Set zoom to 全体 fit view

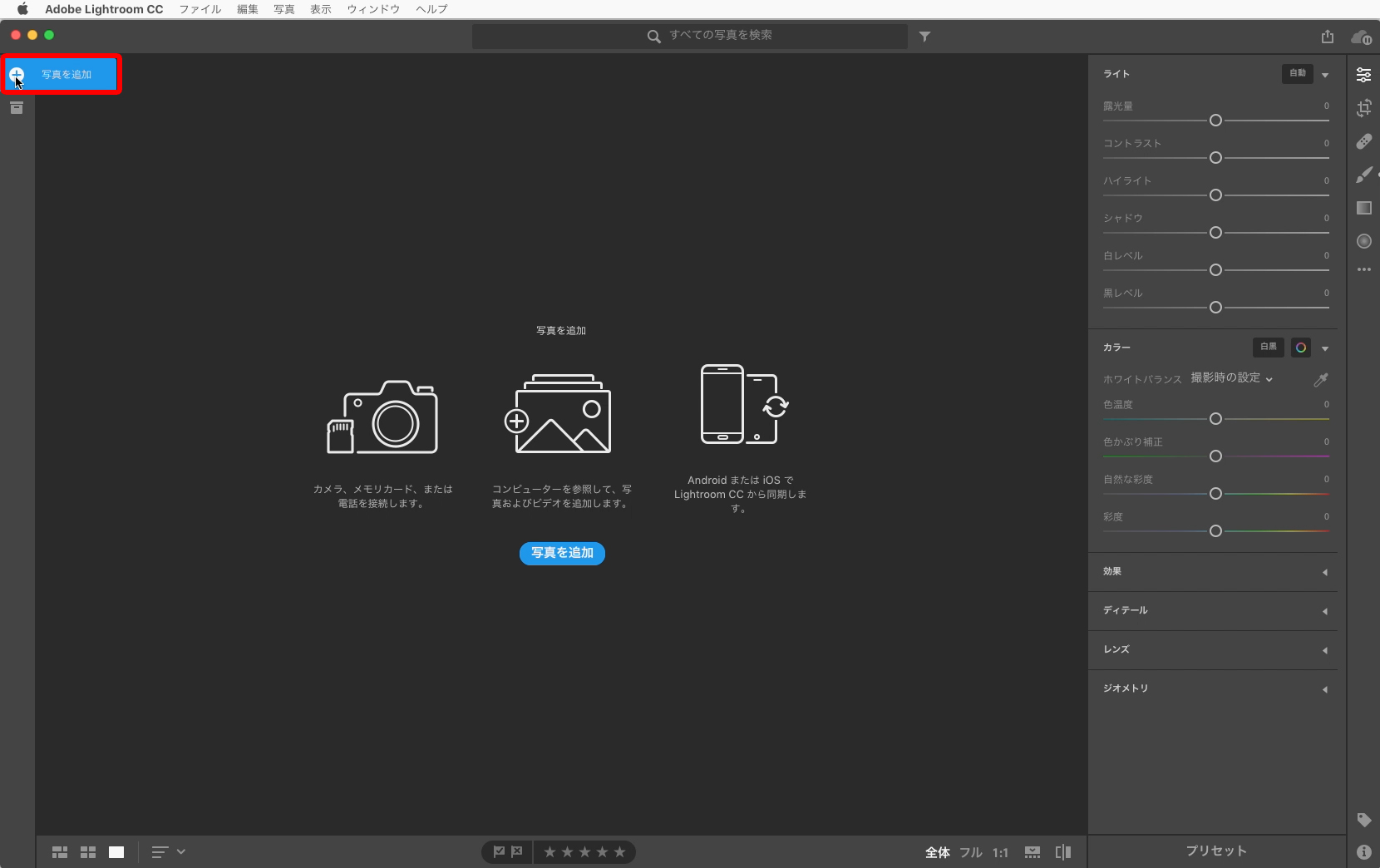click(x=938, y=852)
